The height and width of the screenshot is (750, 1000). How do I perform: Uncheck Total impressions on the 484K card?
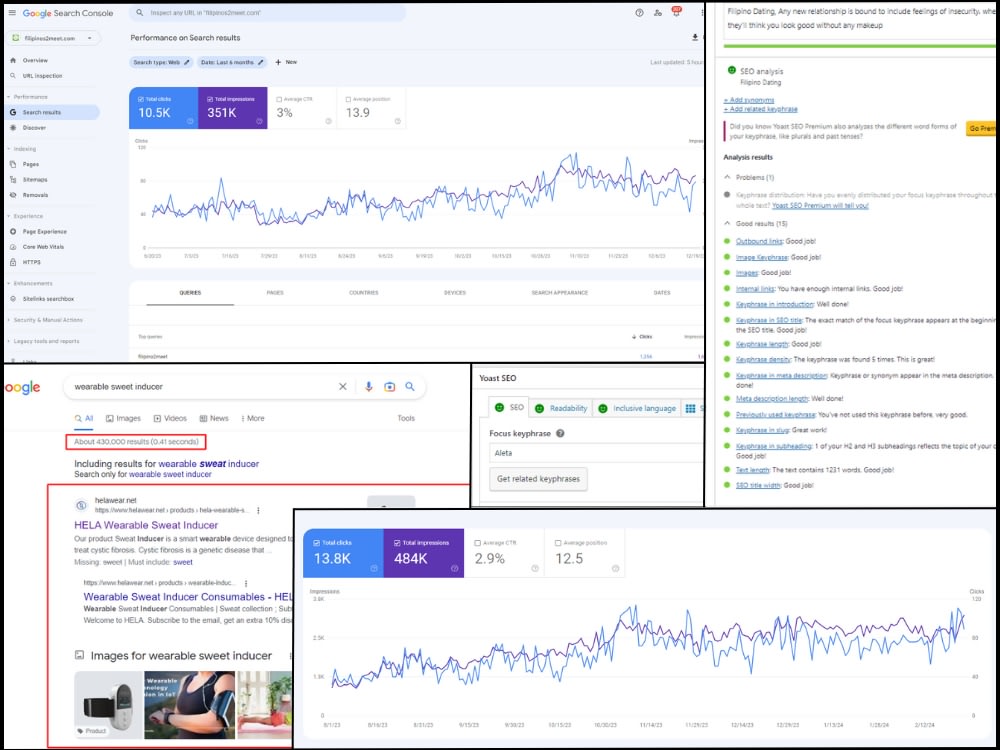pos(397,543)
